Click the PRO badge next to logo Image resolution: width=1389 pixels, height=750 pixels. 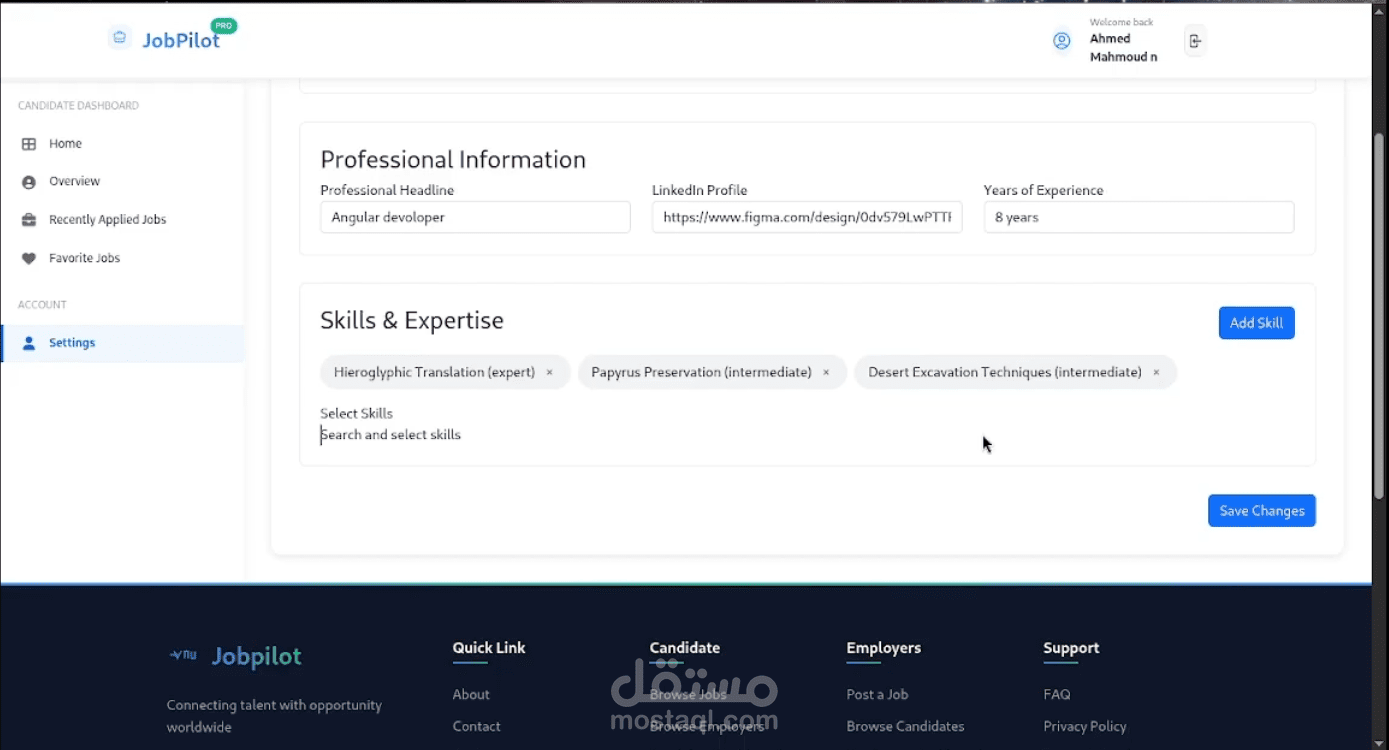tap(224, 26)
